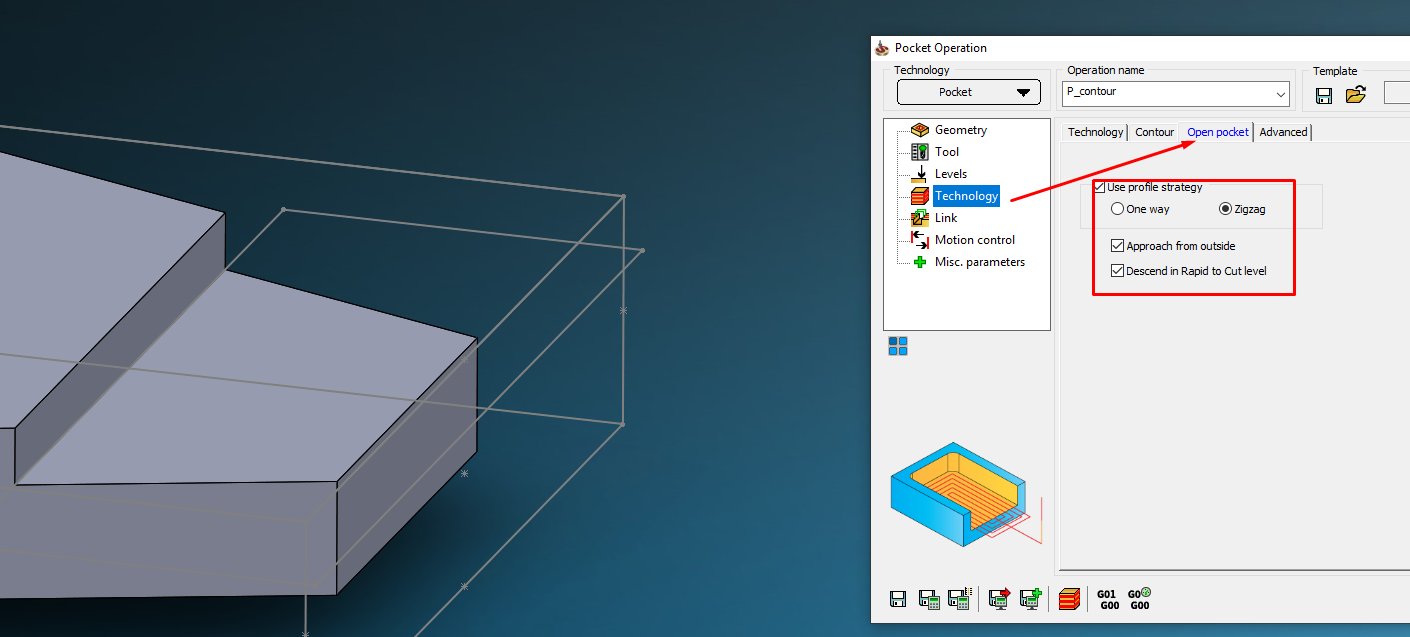Select Geometry in the operation tree
This screenshot has height=637, width=1410.
(960, 130)
